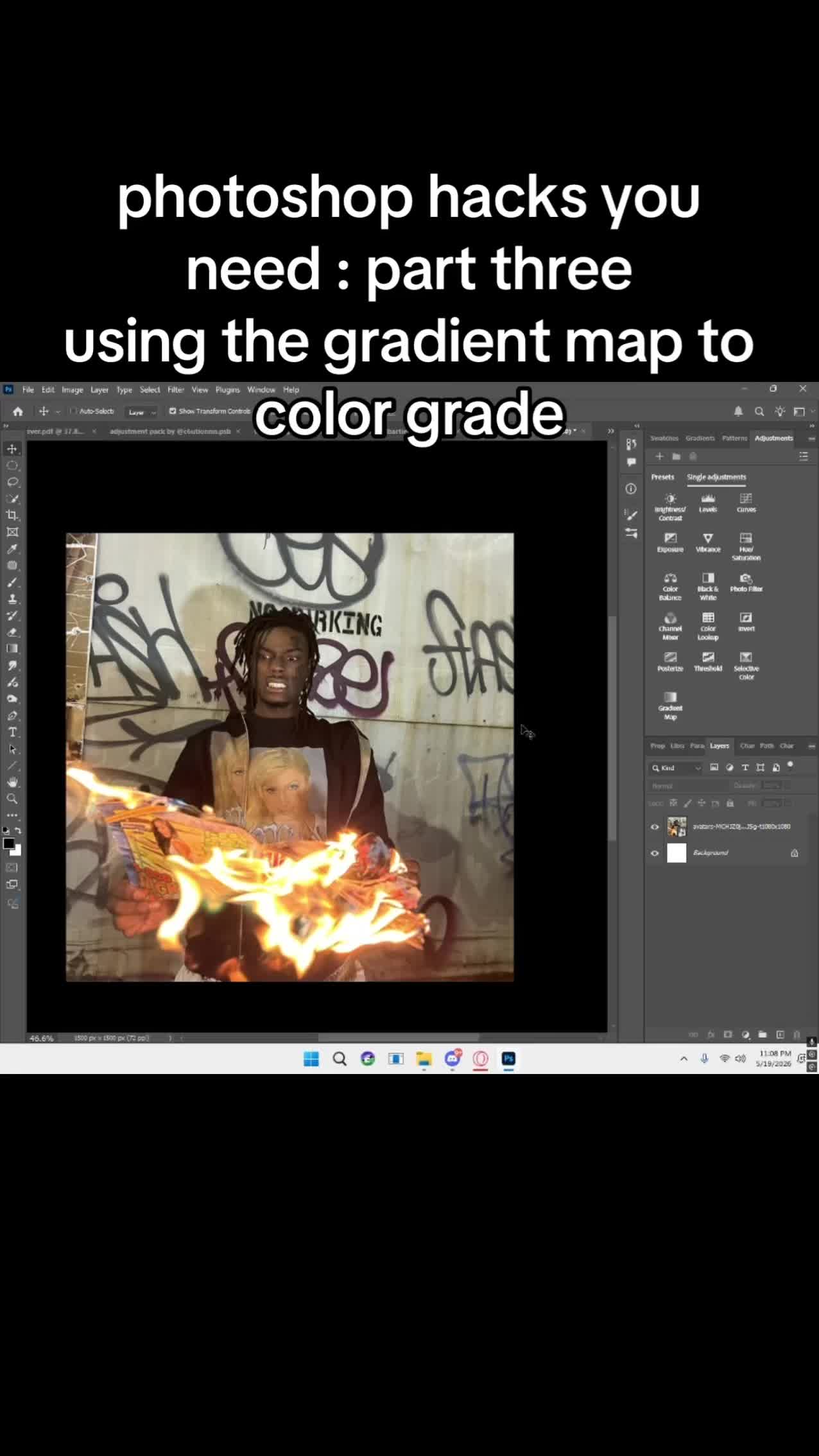This screenshot has width=819, height=1456.
Task: Open the Filter menu
Action: coord(175,390)
